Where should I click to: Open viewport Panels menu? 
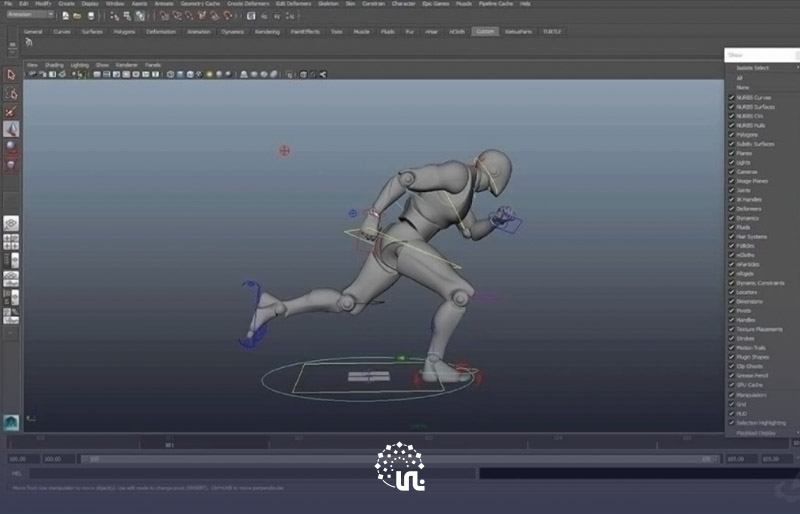point(153,65)
